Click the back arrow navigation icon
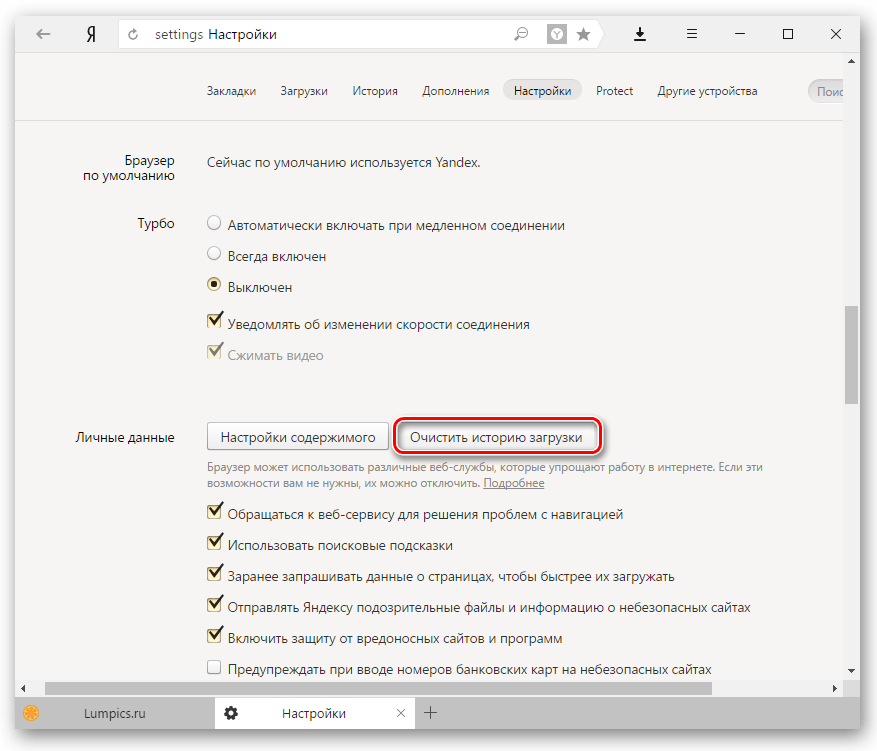This screenshot has width=877, height=751. [43, 34]
